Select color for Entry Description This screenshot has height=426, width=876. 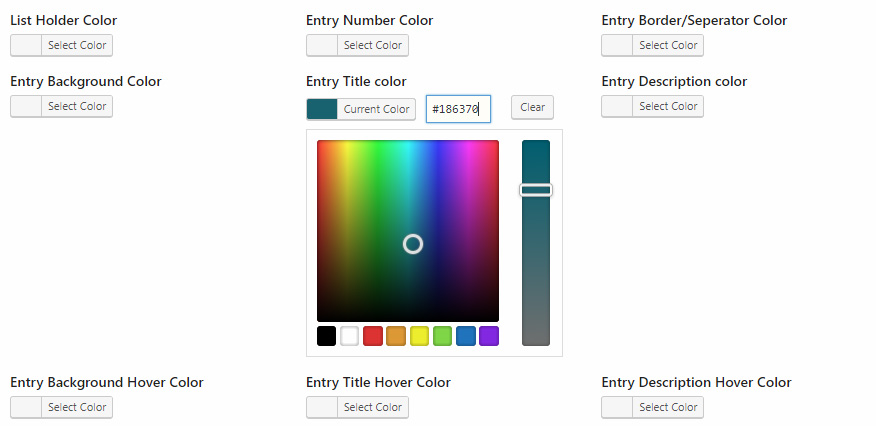click(652, 106)
